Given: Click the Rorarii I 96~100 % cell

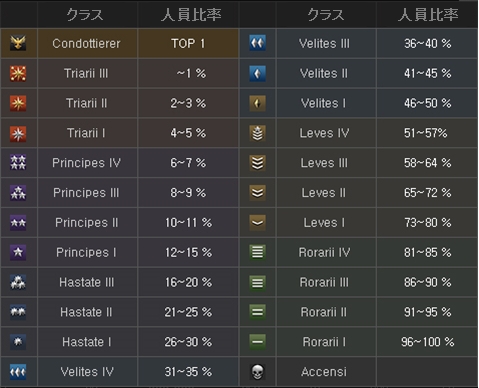Looking at the screenshot, I should 428,342.
